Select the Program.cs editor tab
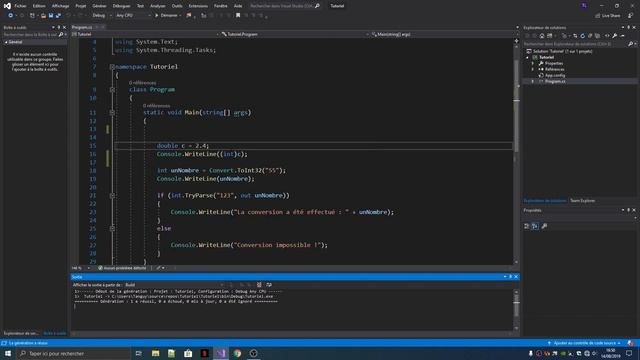Image resolution: width=640 pixels, height=360 pixels. (82, 27)
